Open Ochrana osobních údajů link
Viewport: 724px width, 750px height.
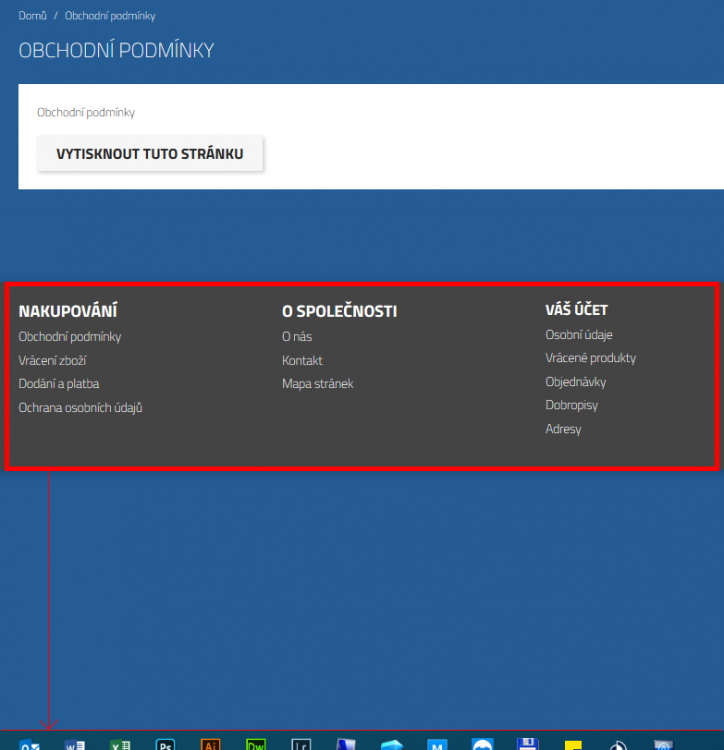click(x=80, y=408)
